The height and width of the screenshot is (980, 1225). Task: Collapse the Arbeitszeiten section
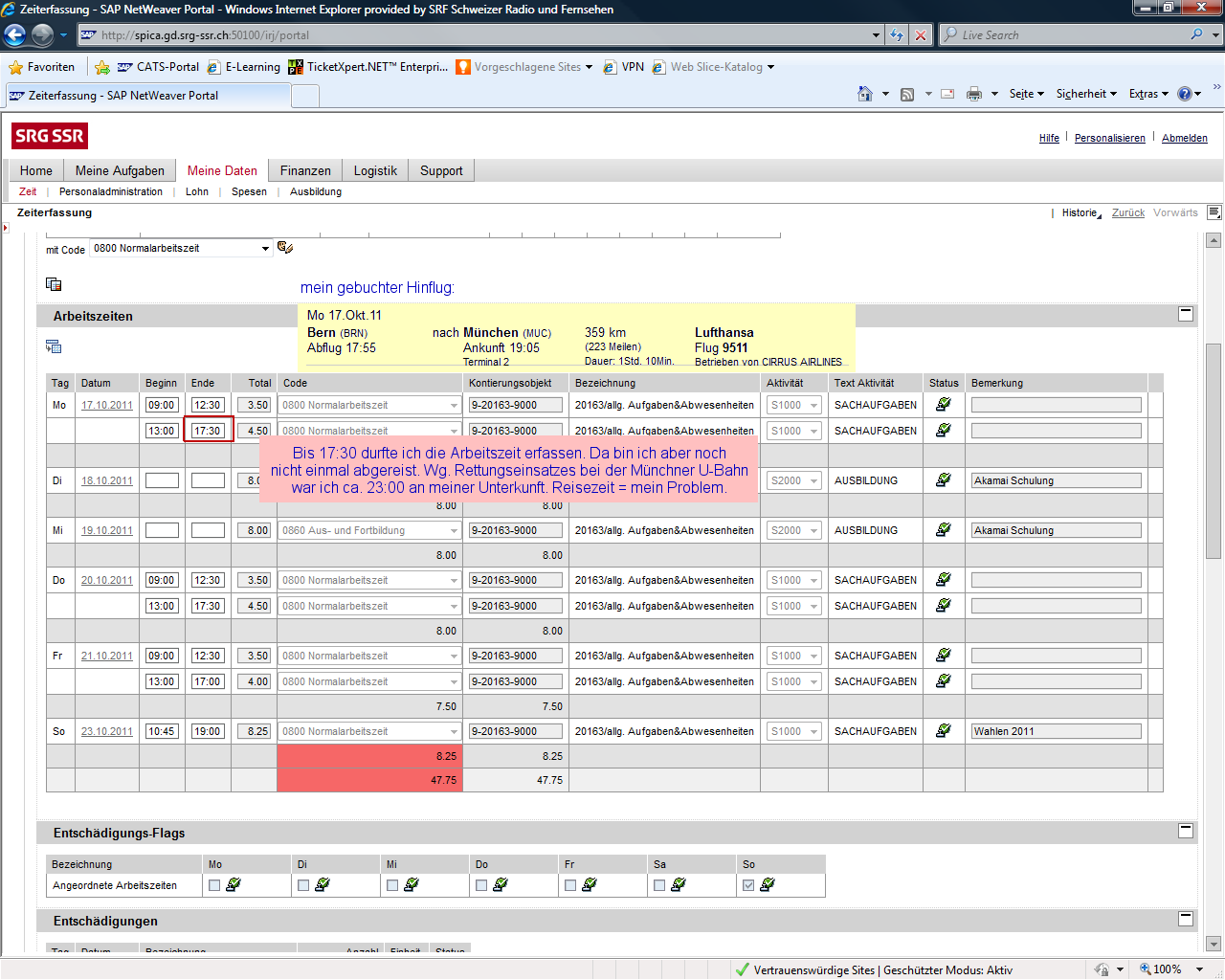click(1186, 313)
